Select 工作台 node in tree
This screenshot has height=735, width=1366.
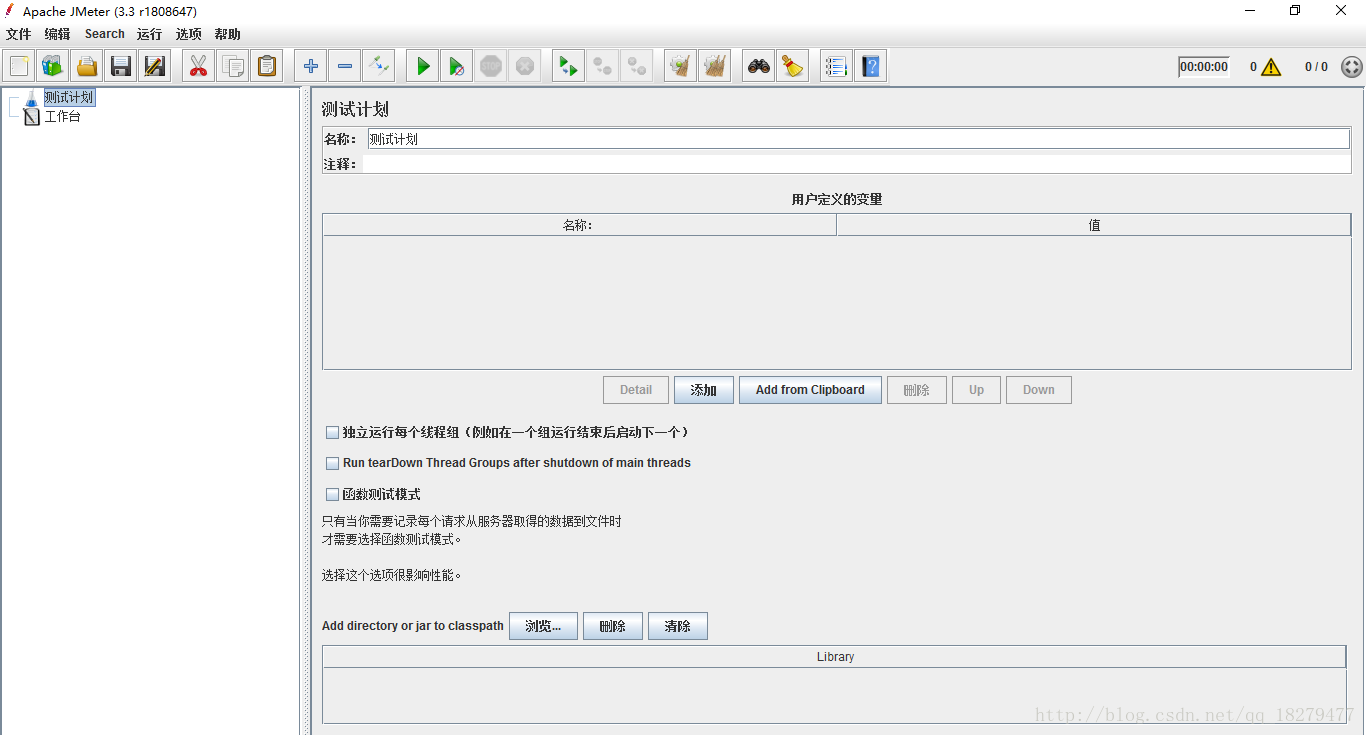[x=62, y=116]
